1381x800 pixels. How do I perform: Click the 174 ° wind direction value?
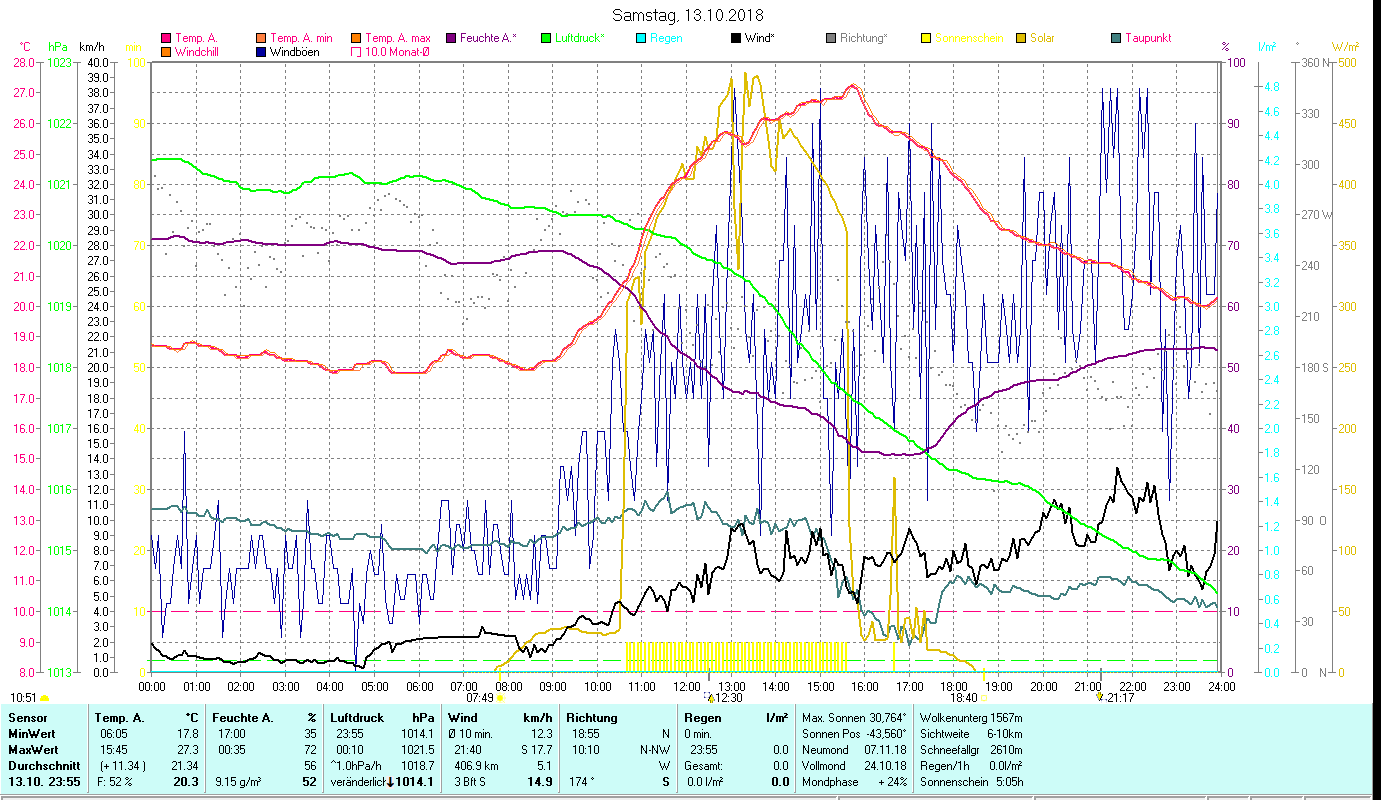tap(581, 782)
